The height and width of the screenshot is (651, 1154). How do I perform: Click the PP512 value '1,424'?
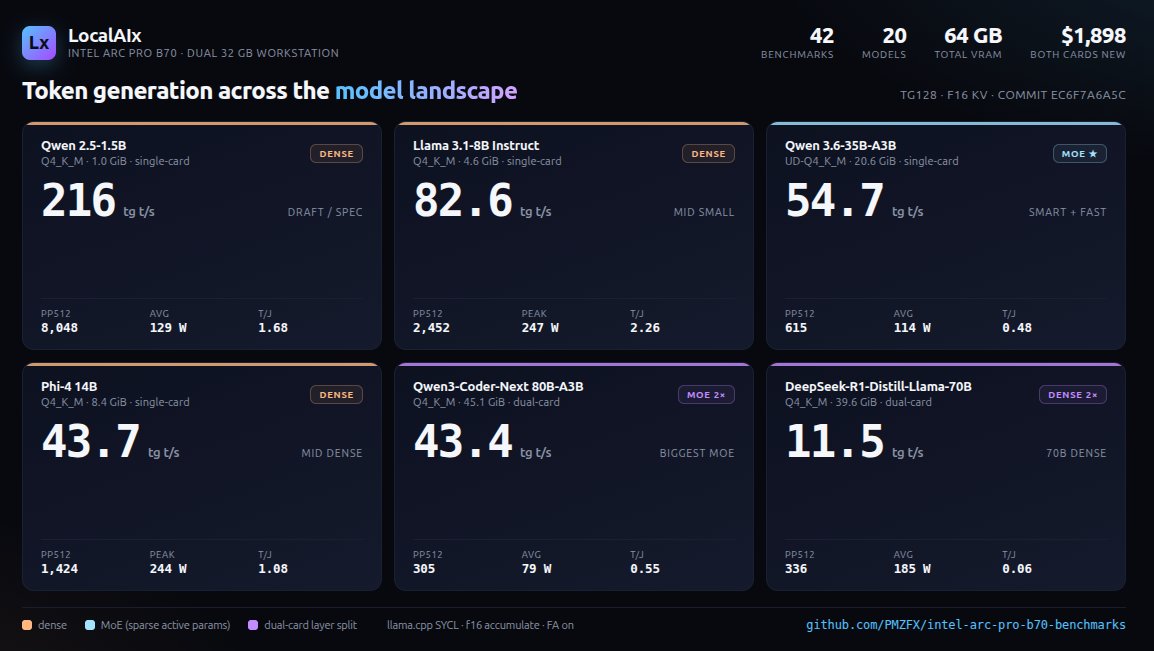(59, 569)
